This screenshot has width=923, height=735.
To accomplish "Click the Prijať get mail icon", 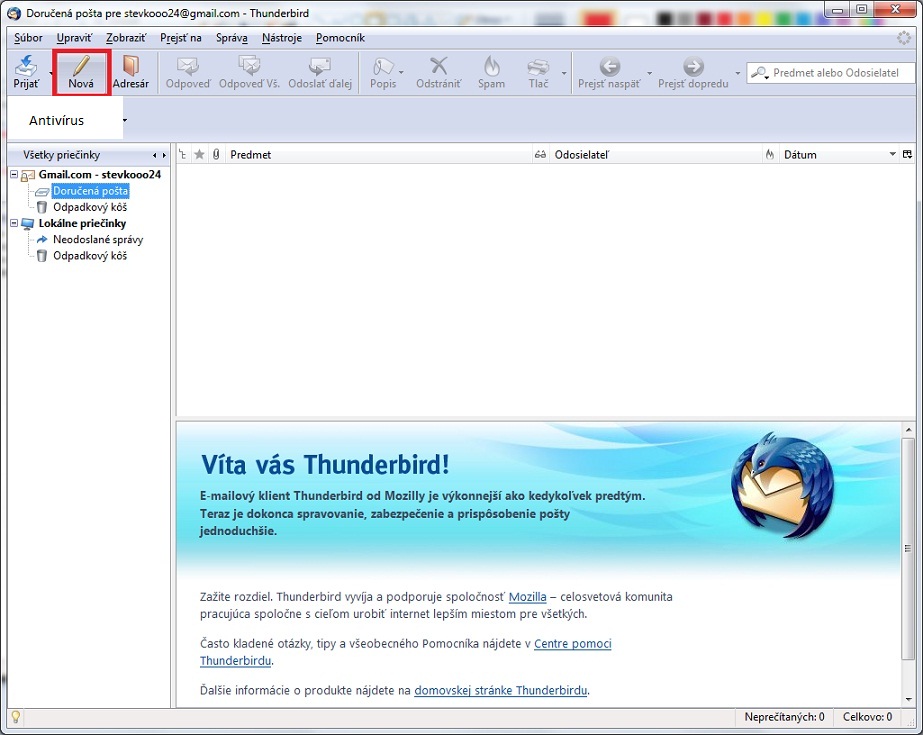I will [x=26, y=72].
